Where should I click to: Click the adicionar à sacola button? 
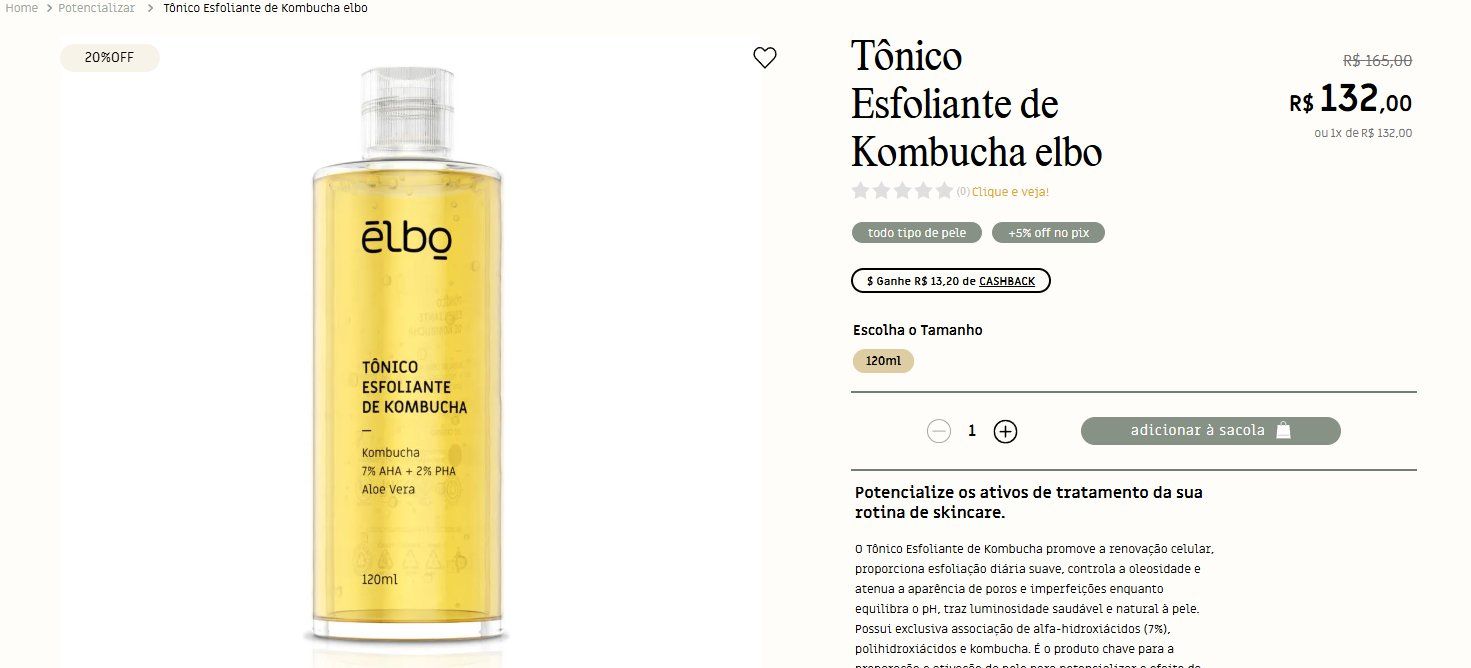pyautogui.click(x=1210, y=431)
